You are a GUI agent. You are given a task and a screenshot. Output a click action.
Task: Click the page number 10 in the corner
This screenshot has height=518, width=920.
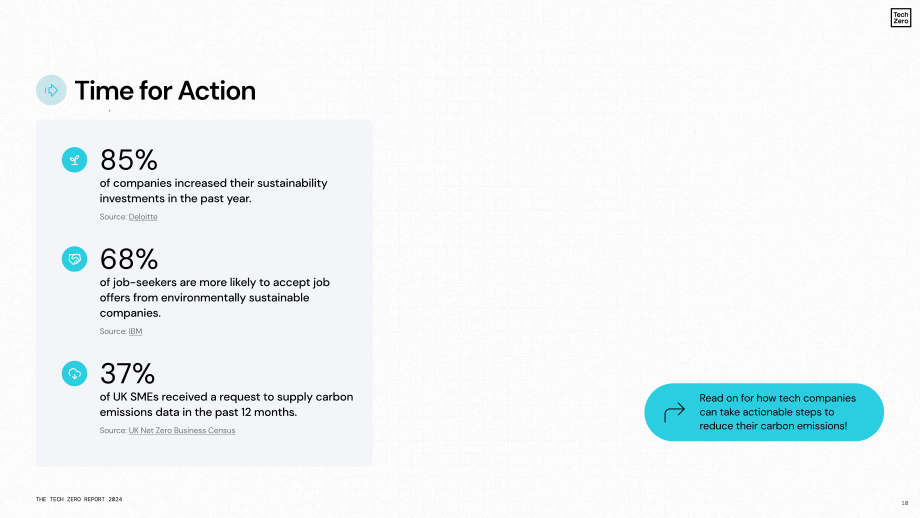point(905,503)
